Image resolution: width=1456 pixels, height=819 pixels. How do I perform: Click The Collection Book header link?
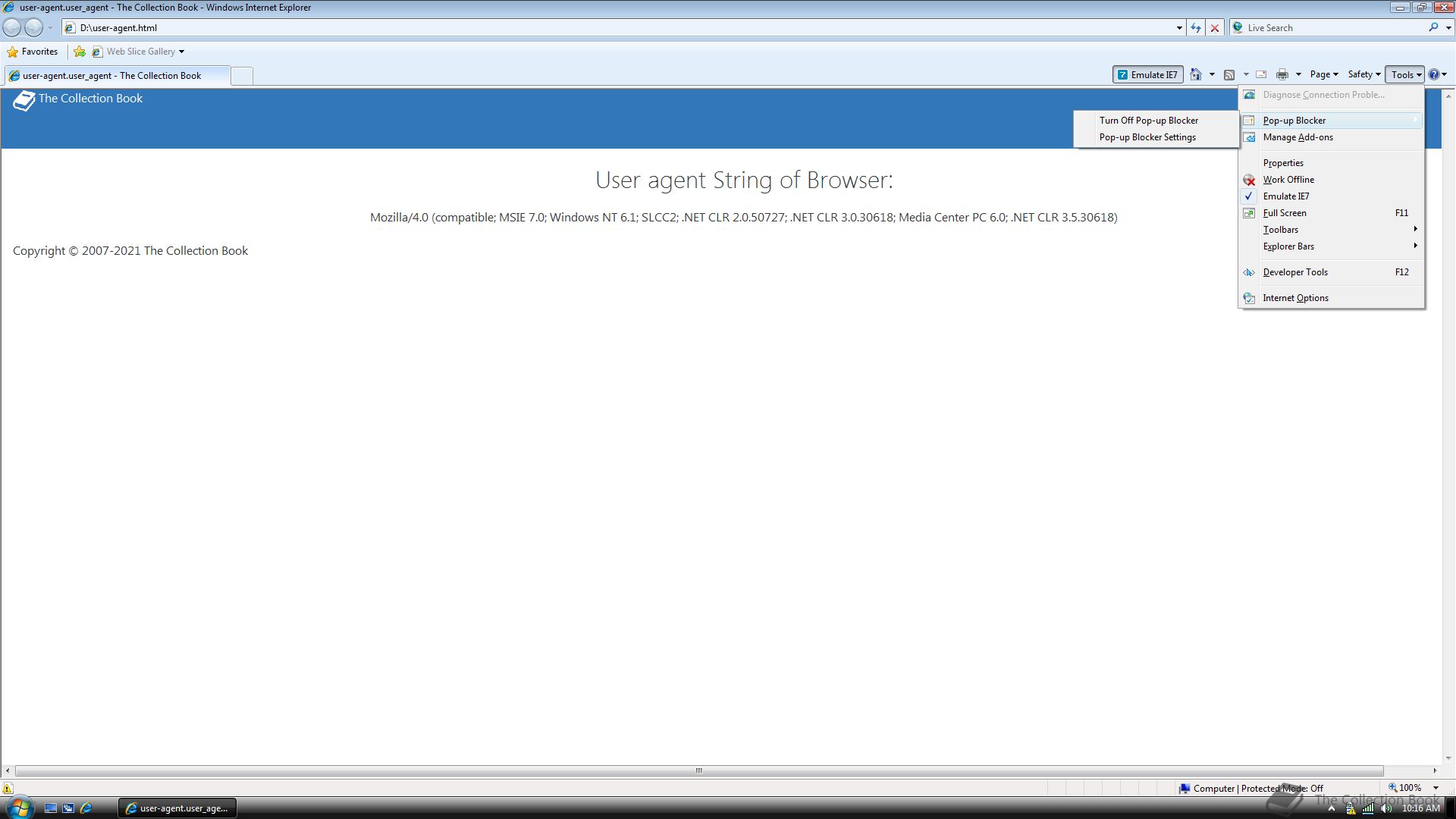(x=90, y=99)
